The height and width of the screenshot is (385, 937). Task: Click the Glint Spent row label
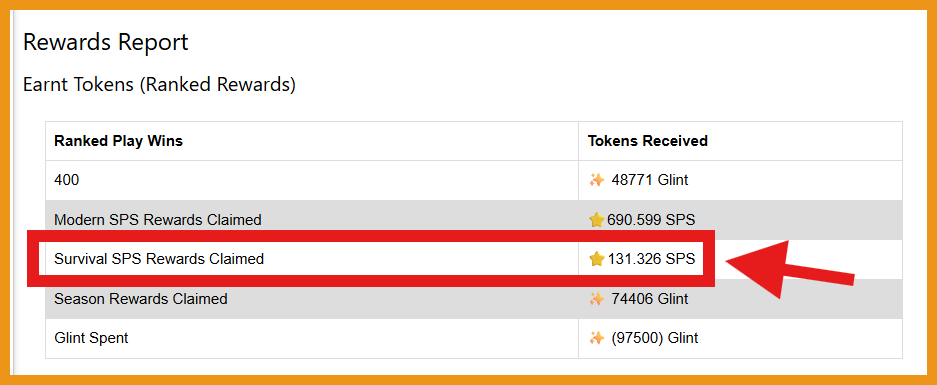point(91,338)
